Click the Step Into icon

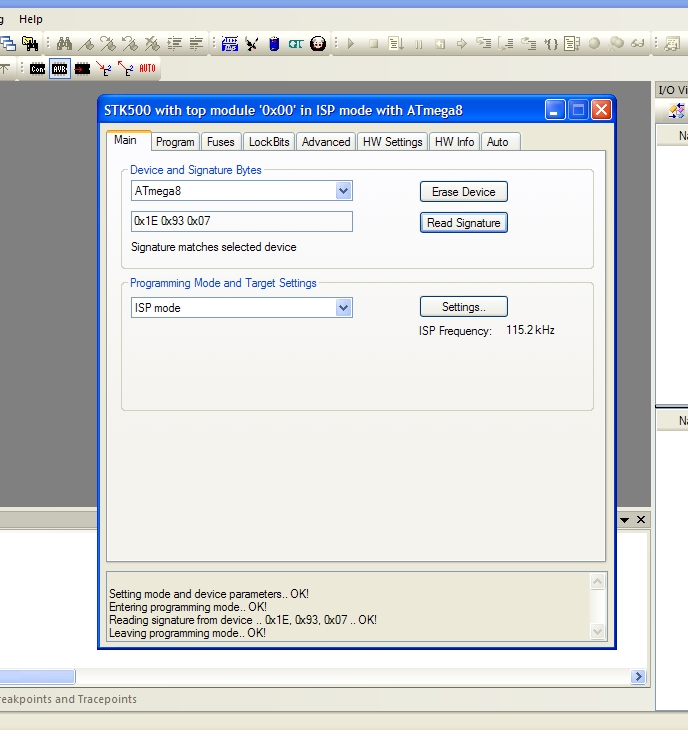(484, 44)
